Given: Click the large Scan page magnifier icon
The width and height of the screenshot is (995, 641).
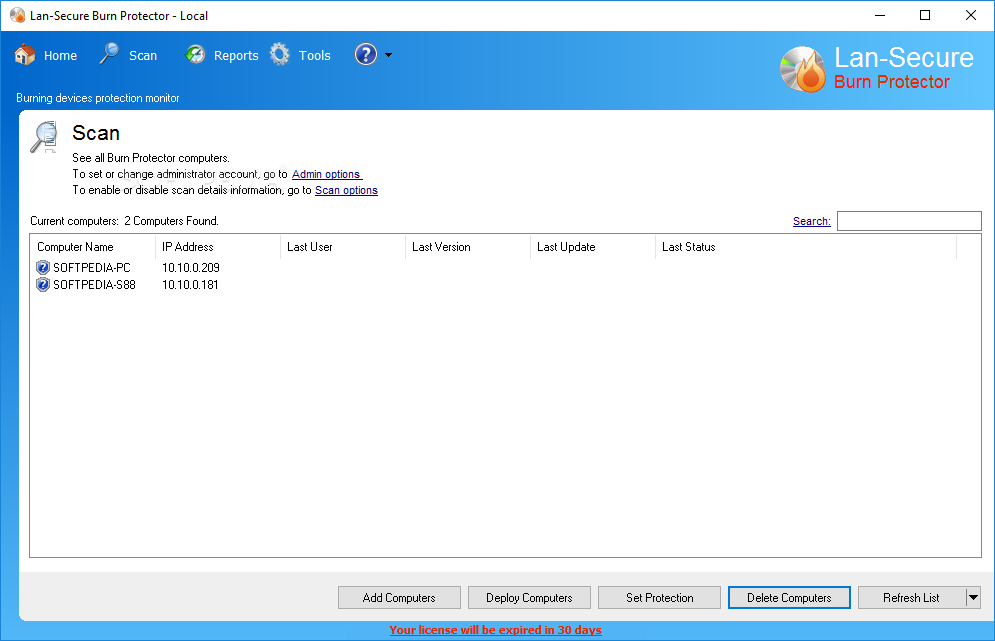Looking at the screenshot, I should [44, 137].
